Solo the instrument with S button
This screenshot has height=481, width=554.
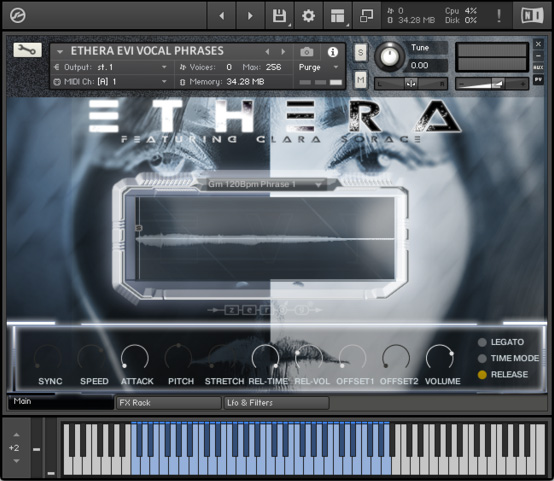360,53
